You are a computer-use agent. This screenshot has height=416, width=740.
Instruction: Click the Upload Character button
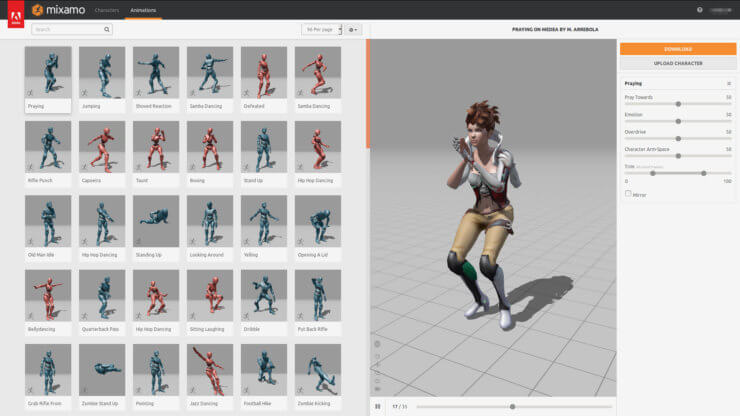(678, 63)
